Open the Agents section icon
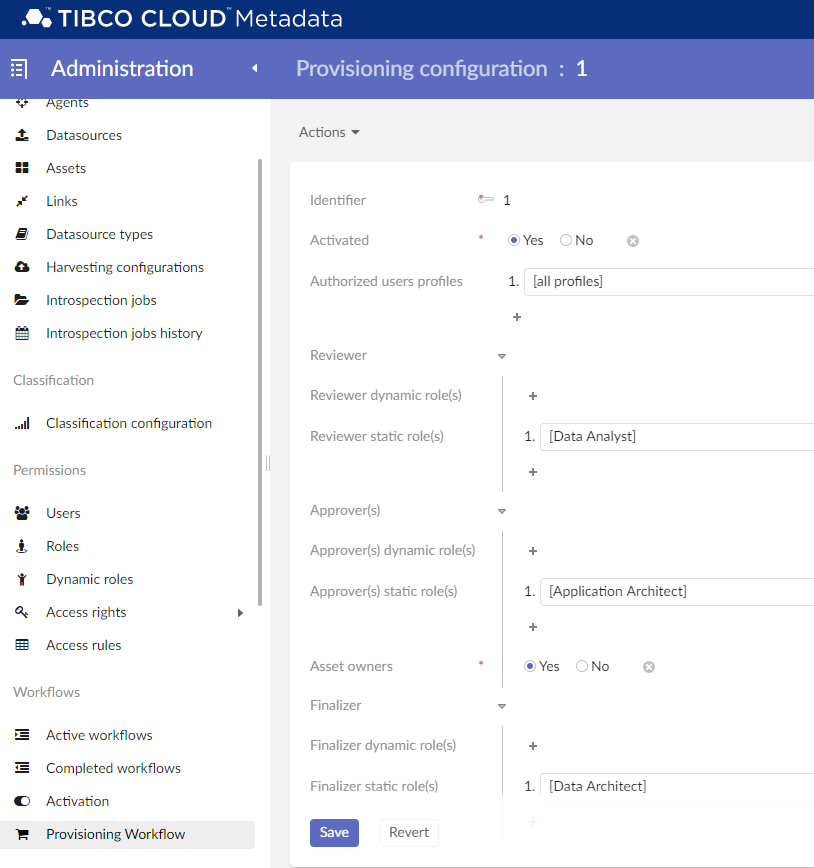Screen dimensions: 814x868 coord(22,102)
